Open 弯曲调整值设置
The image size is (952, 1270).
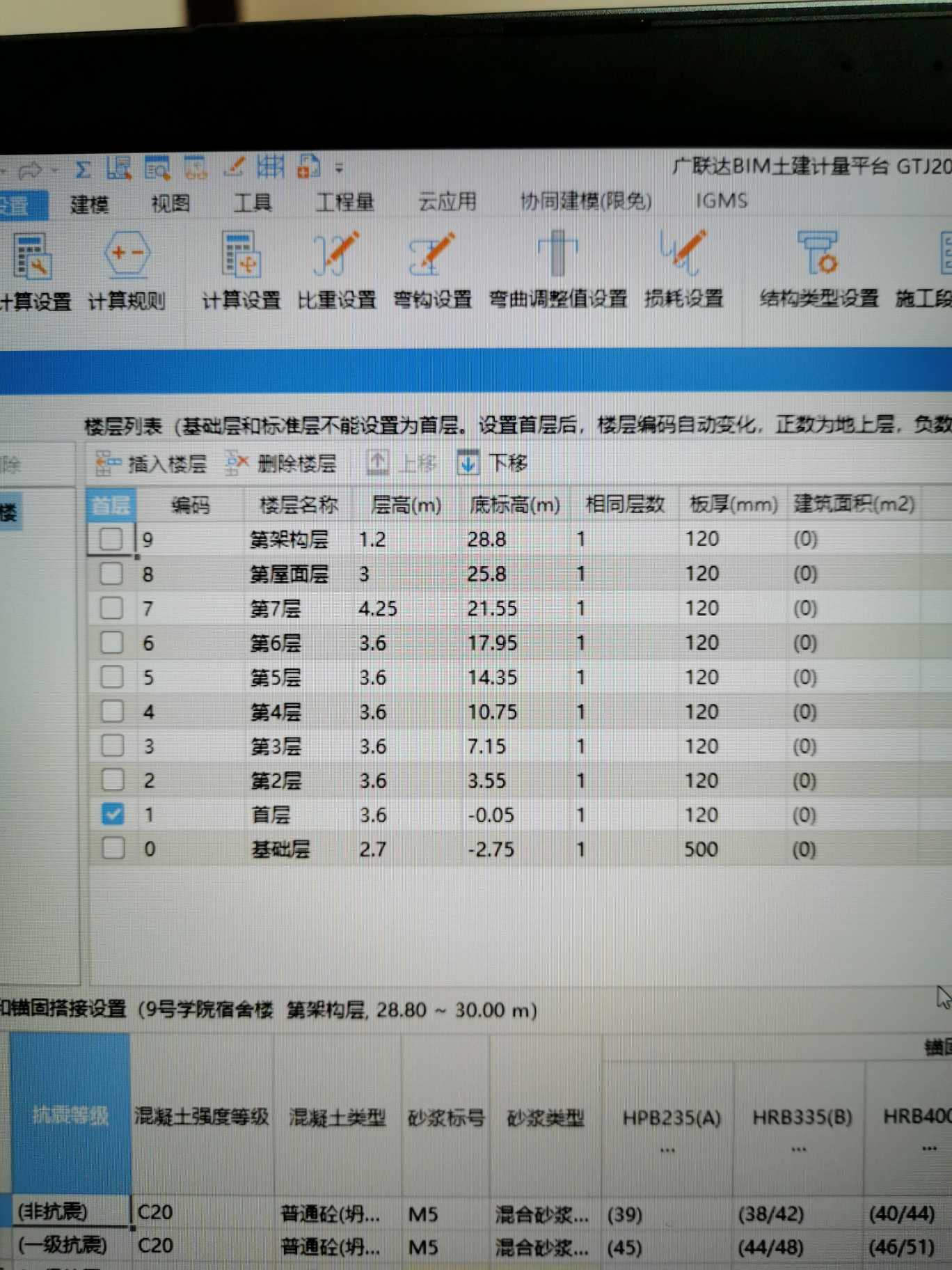(557, 269)
